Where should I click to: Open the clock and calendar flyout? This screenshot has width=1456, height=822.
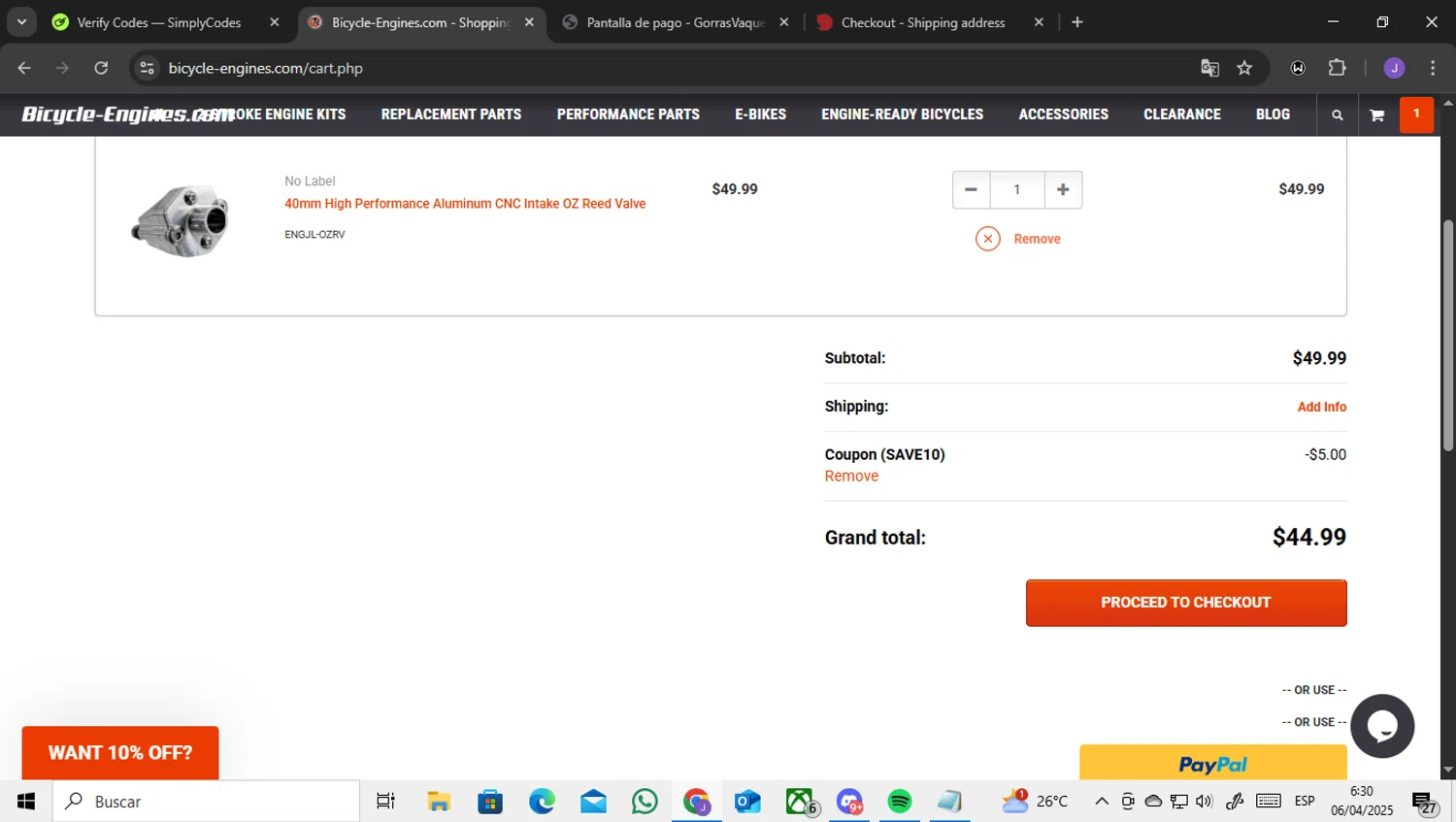click(1362, 802)
